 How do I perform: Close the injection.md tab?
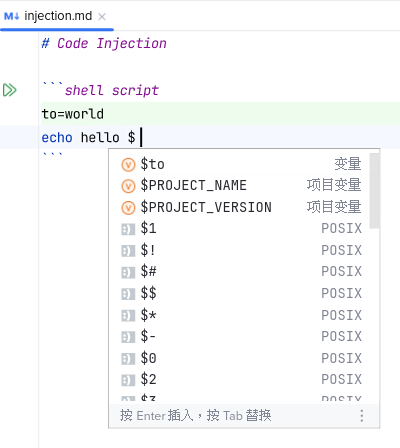coord(102,17)
